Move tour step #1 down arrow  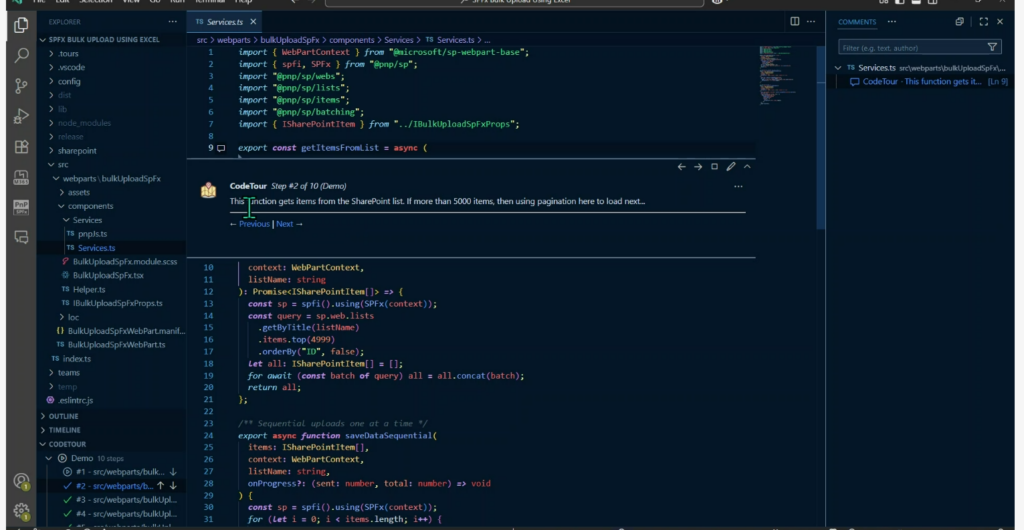173,471
